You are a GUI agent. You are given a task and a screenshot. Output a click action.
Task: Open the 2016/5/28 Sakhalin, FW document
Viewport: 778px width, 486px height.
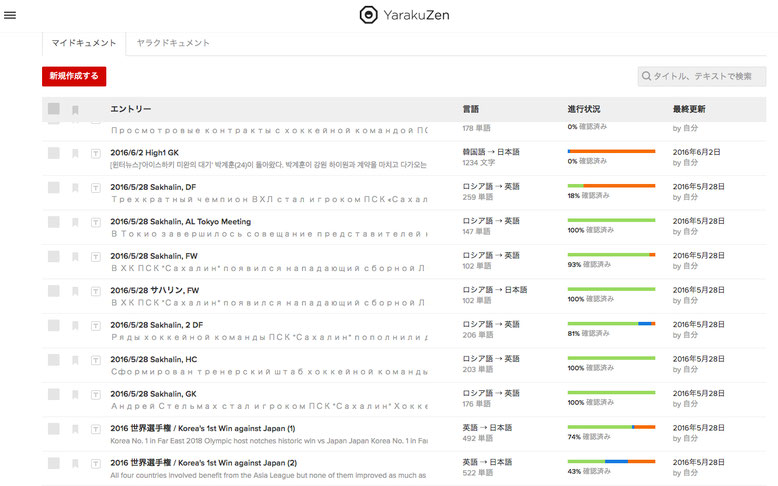[154, 256]
